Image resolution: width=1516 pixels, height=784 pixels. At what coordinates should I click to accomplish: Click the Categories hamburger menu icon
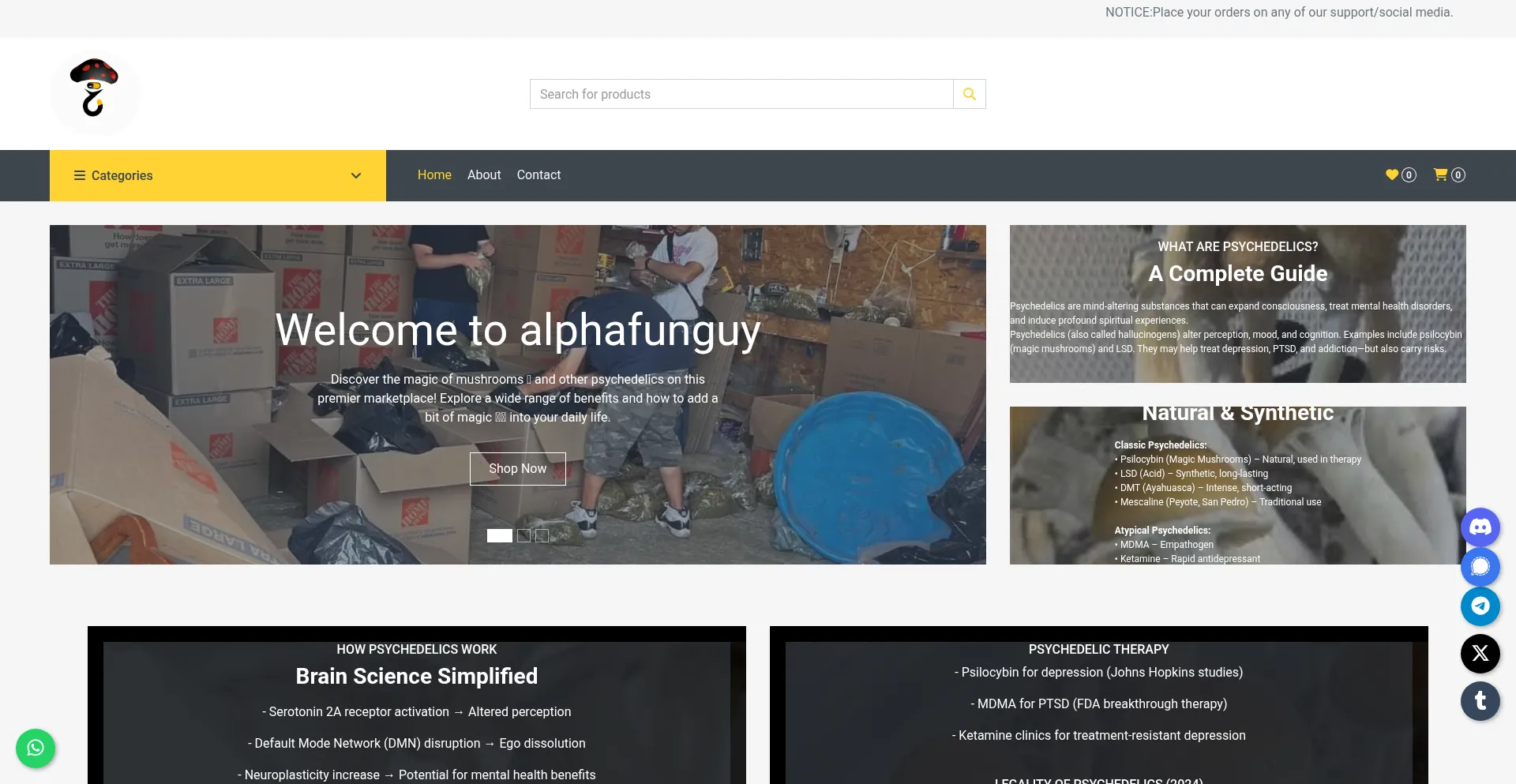[x=80, y=175]
